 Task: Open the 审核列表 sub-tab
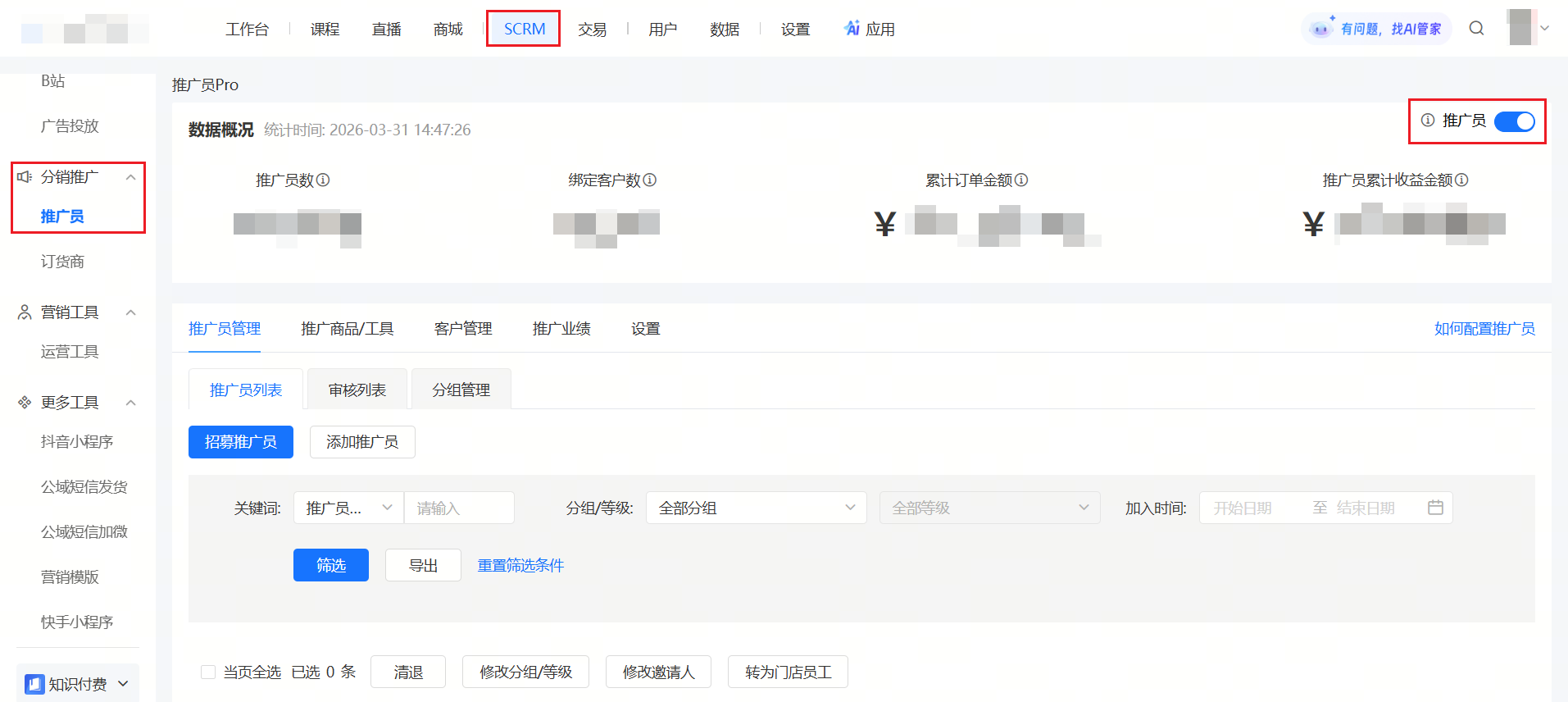(357, 390)
